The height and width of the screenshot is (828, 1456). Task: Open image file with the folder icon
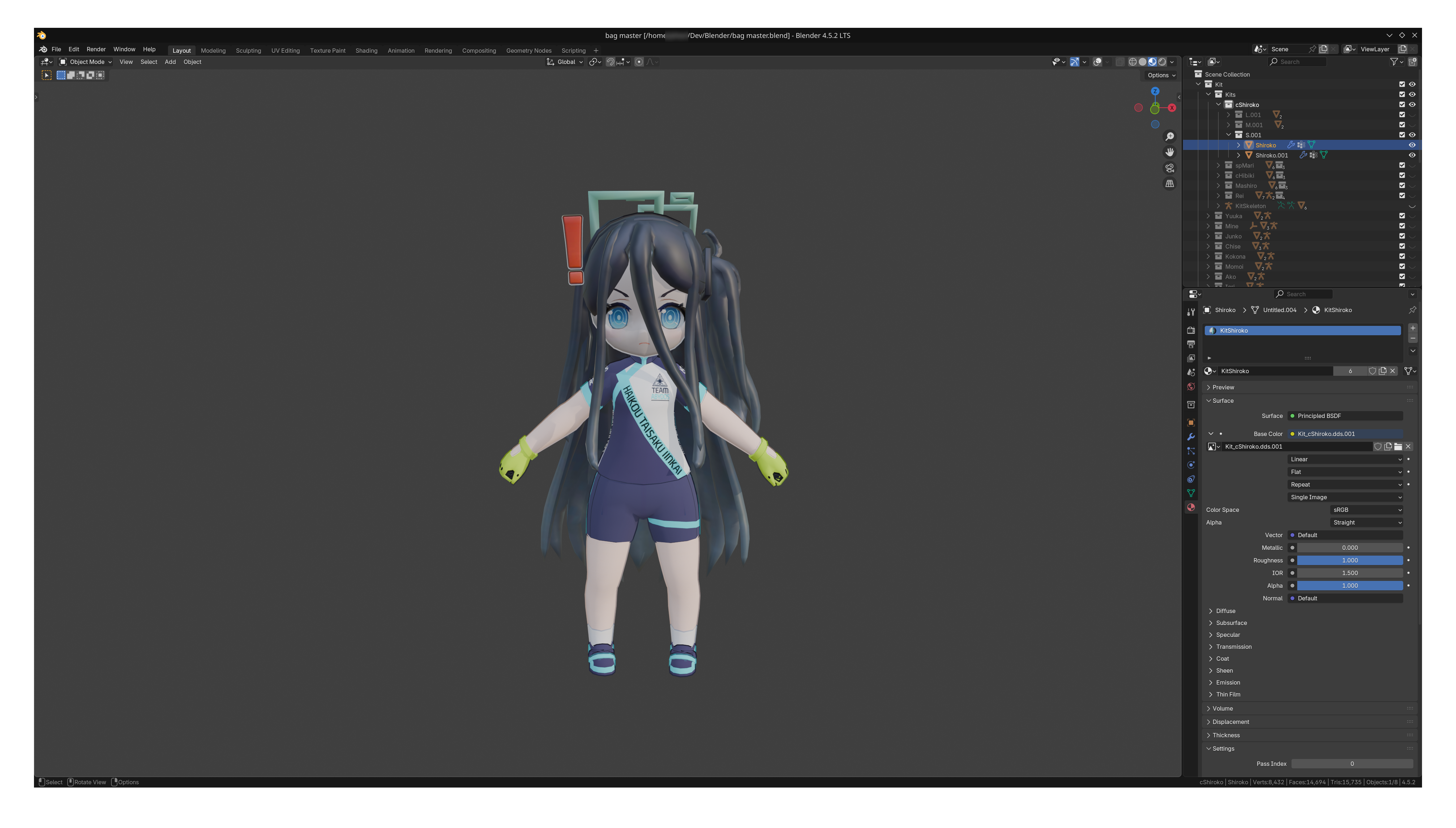[1398, 447]
